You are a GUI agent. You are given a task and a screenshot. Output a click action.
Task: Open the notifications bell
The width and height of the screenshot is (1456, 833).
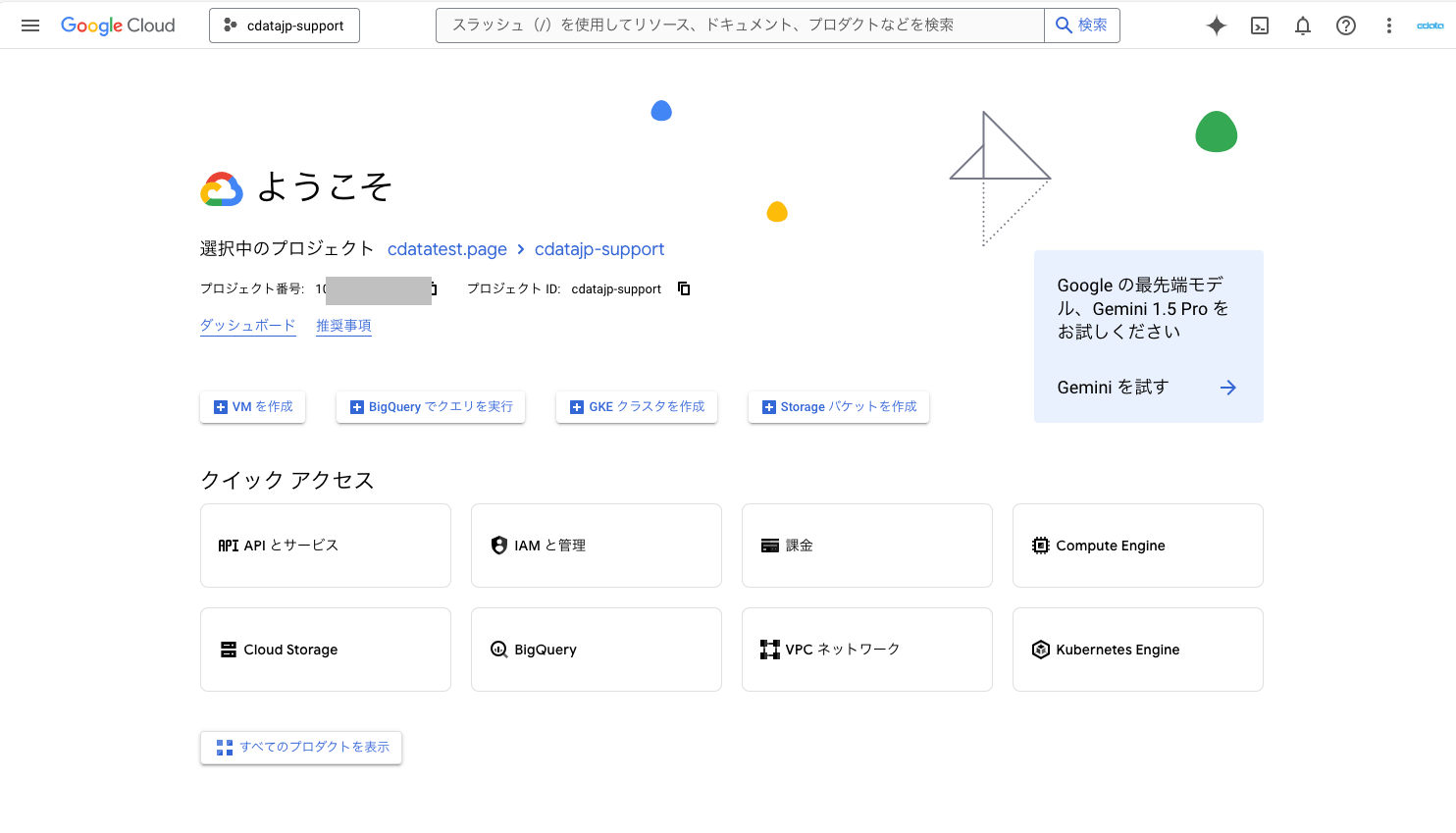pos(1303,26)
